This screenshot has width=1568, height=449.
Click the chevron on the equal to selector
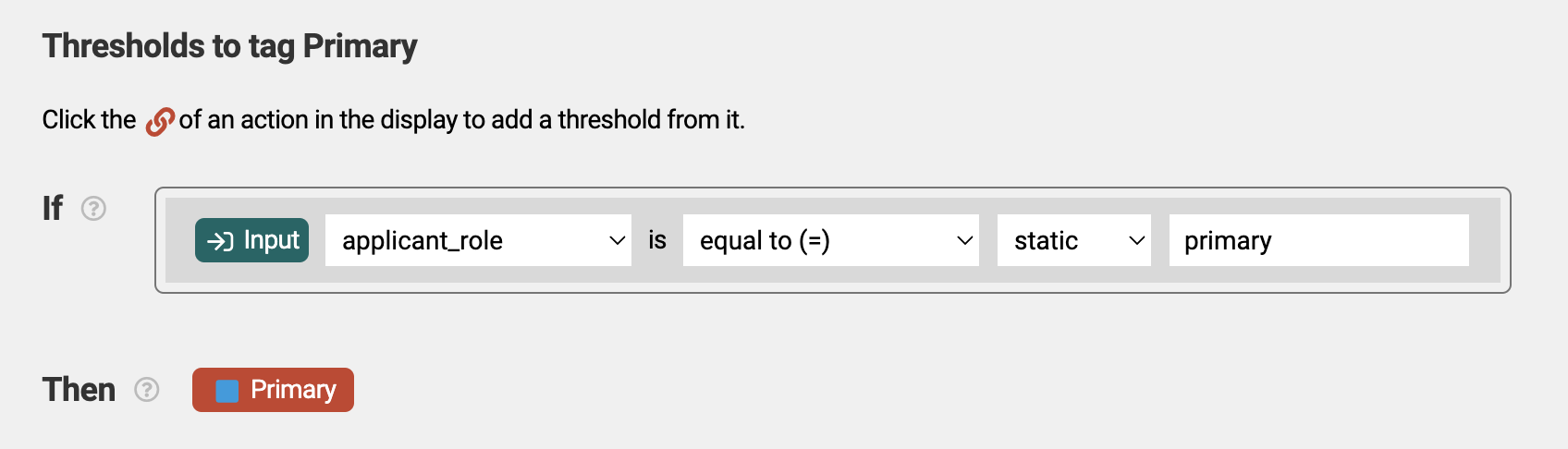click(965, 241)
